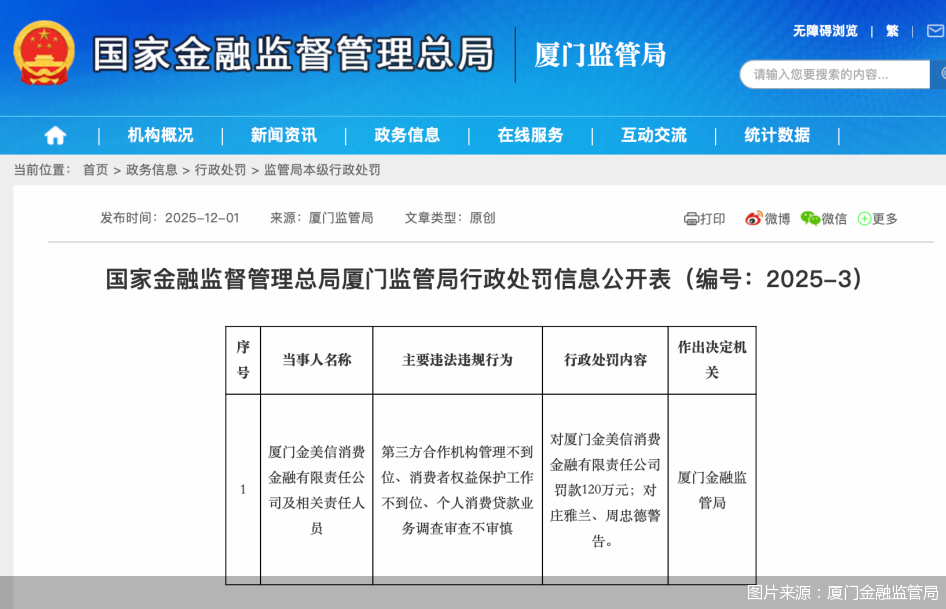Open the 政务信息 navigation dropdown

click(x=406, y=135)
